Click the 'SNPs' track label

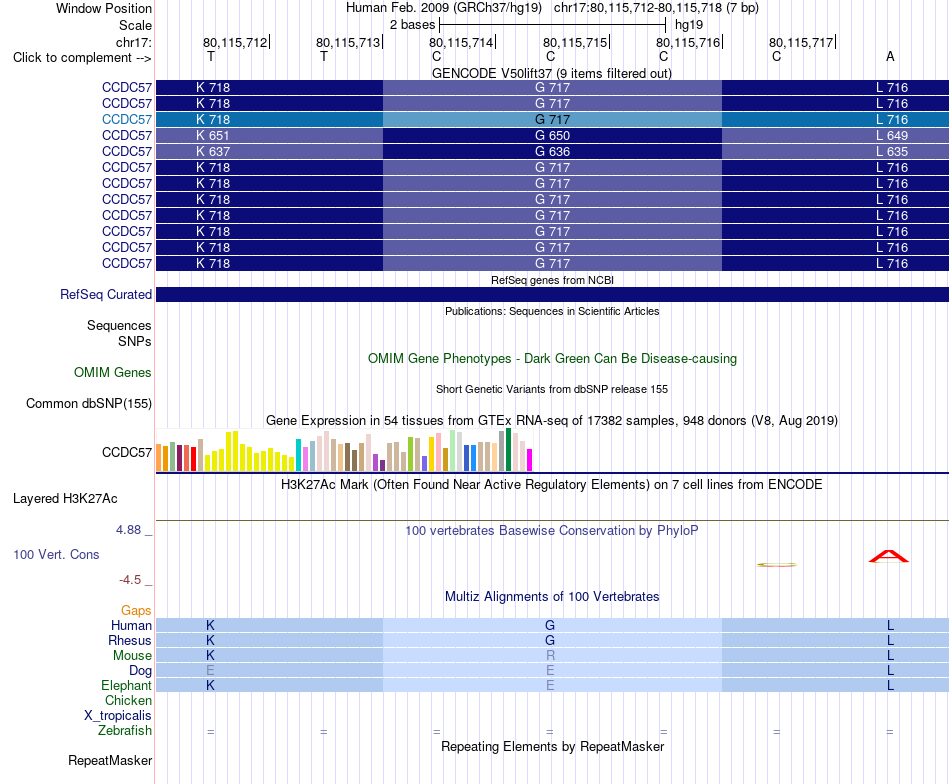tap(135, 341)
